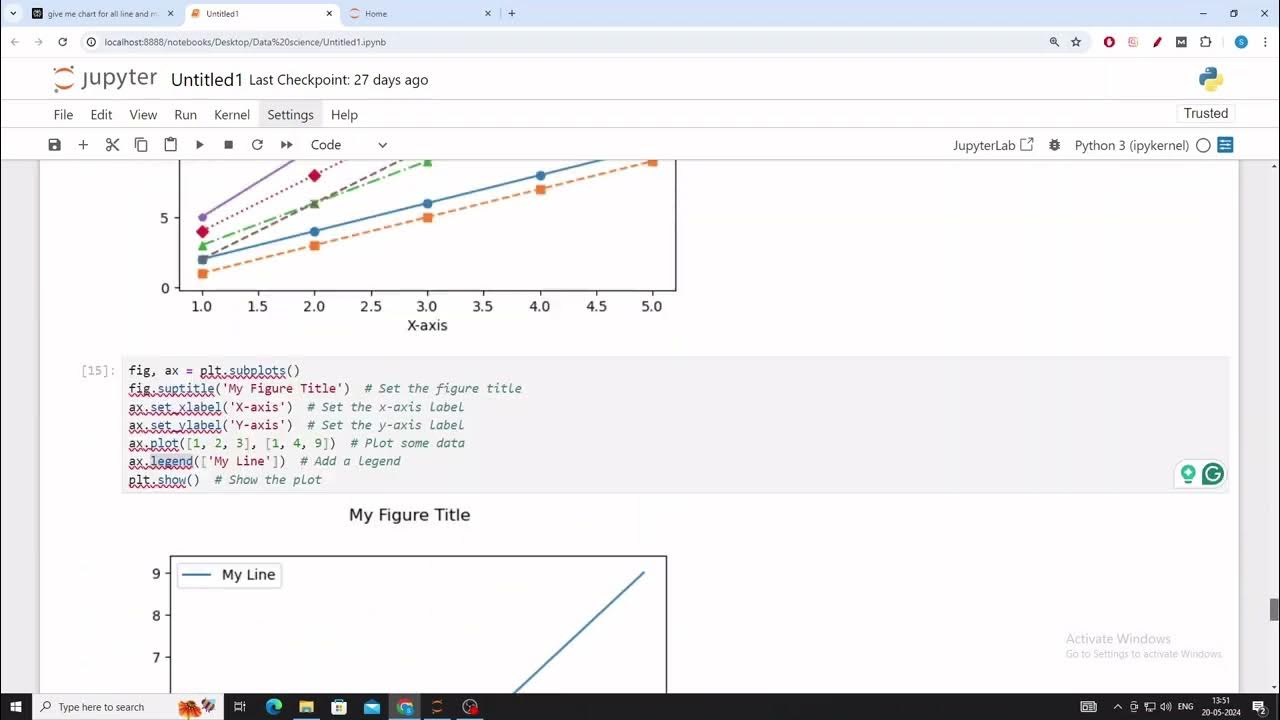Viewport: 1280px width, 720px height.
Task: Open the cell type Code dropdown
Action: (x=348, y=145)
